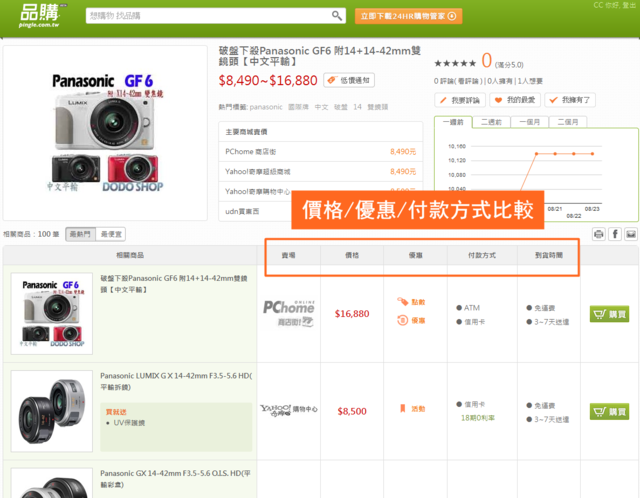Click the $8,500 price
This screenshot has height=498, width=640.
point(352,411)
